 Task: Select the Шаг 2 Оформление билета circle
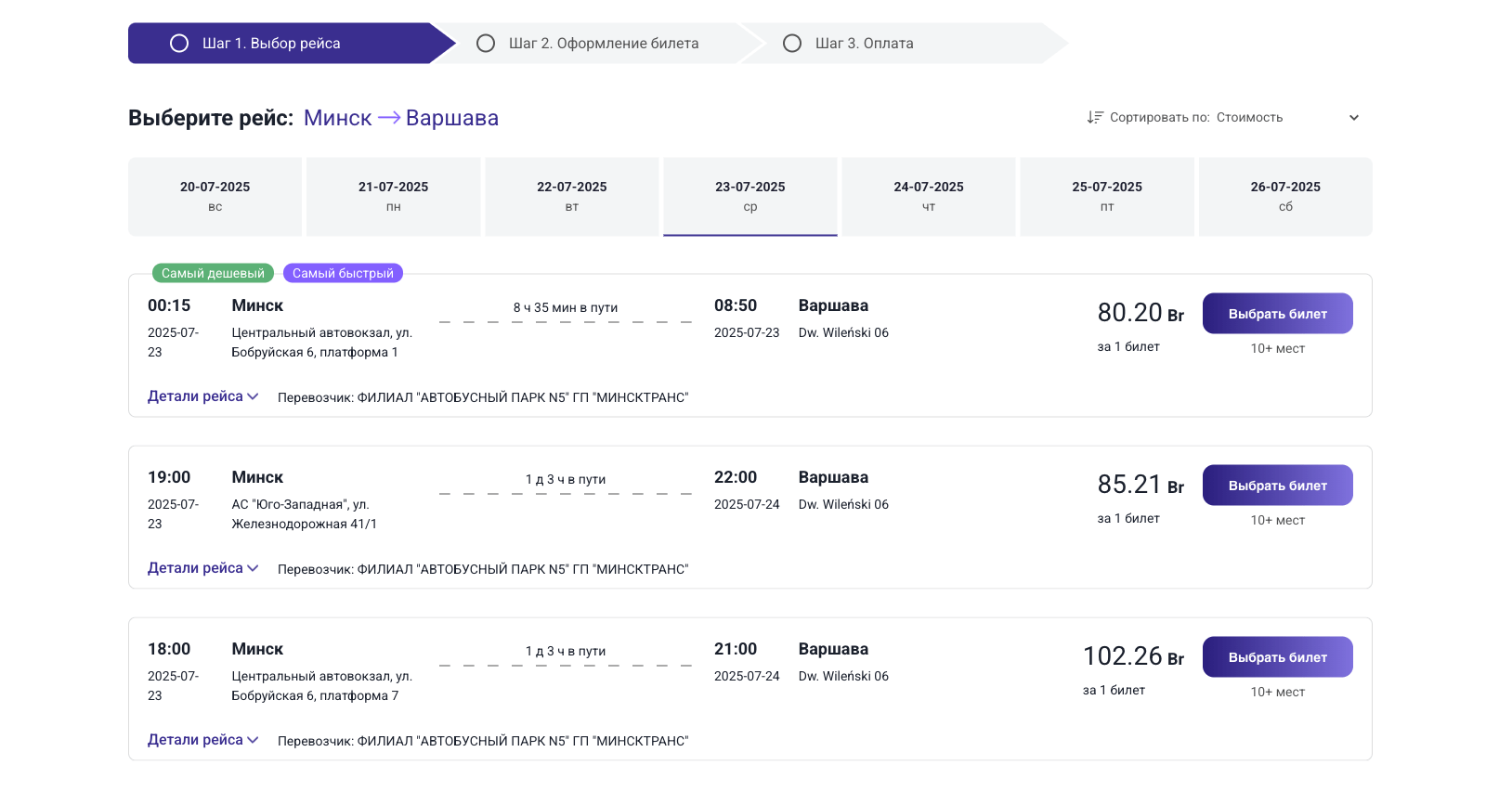(486, 44)
